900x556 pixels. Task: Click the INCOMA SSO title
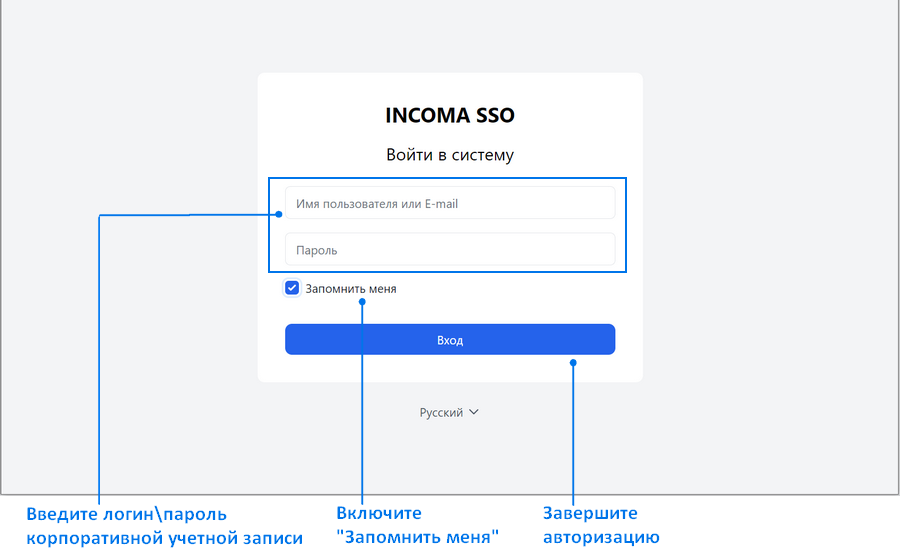coord(450,115)
